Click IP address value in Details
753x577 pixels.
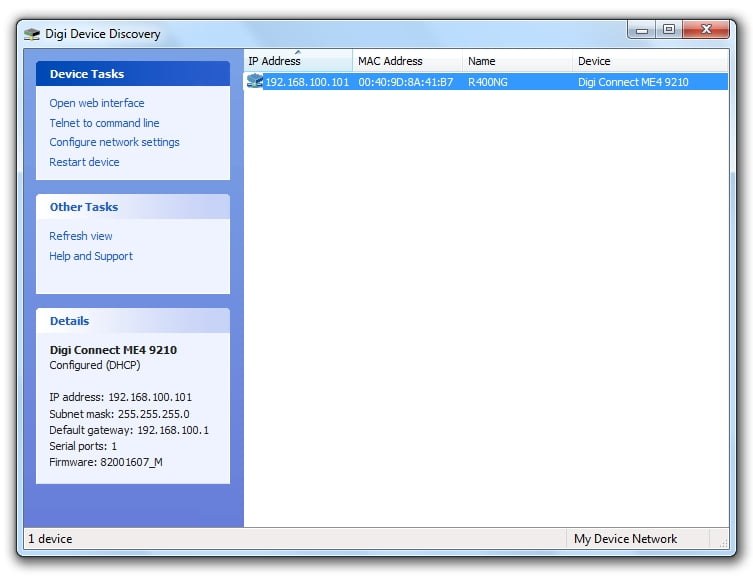pos(150,397)
